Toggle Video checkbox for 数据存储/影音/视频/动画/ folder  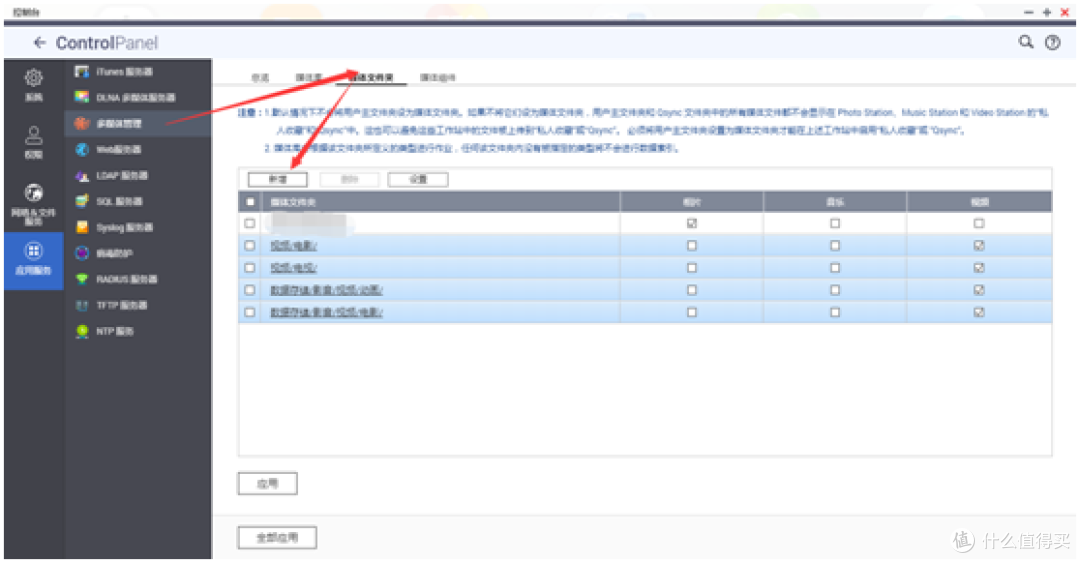point(979,290)
